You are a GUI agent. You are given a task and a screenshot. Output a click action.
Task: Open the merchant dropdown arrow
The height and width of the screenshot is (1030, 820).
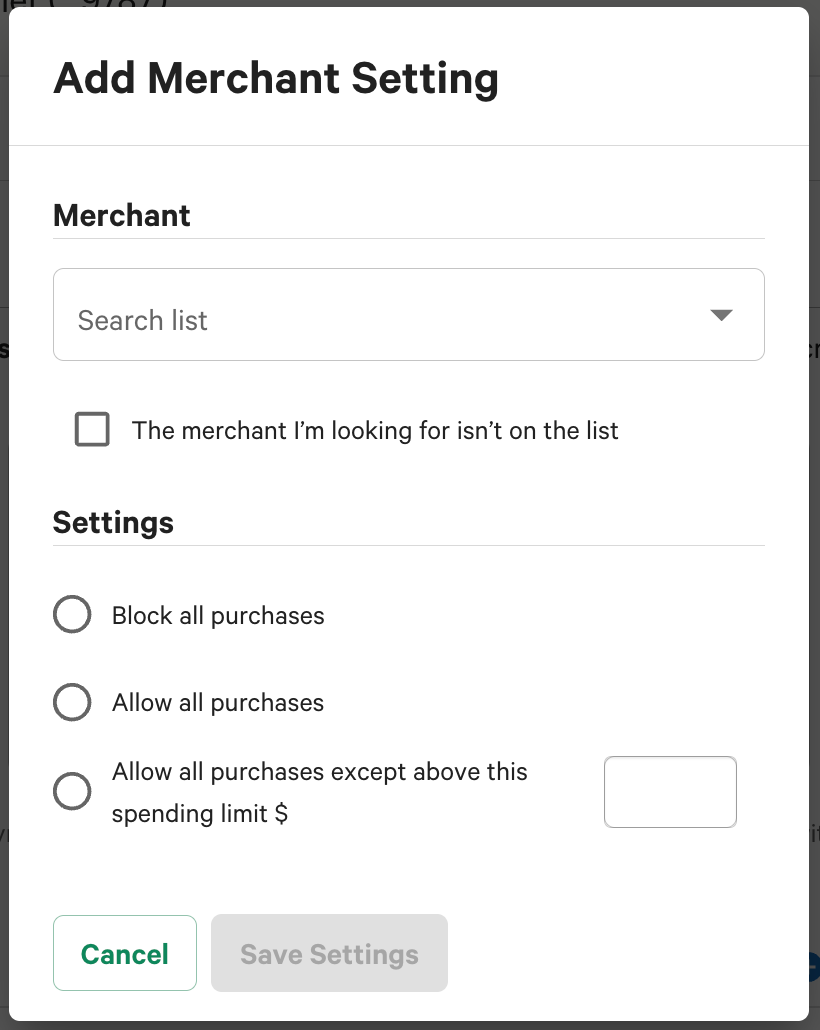pos(721,316)
